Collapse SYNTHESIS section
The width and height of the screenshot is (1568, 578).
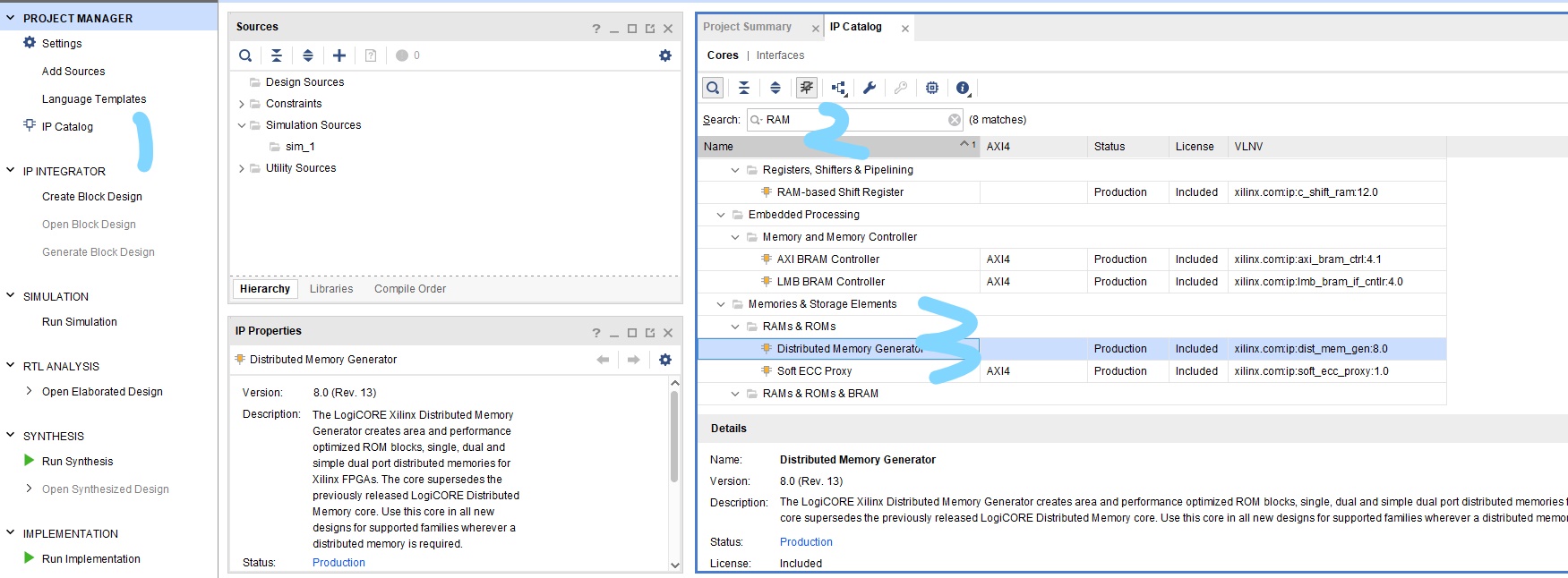[11, 435]
